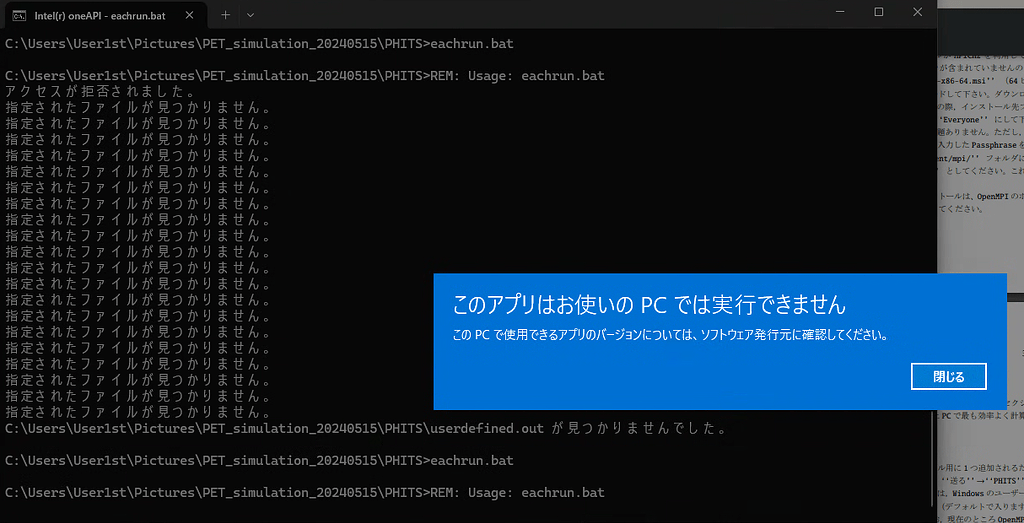Expand the new tab profile dropdown
1024x523 pixels.
(250, 14)
